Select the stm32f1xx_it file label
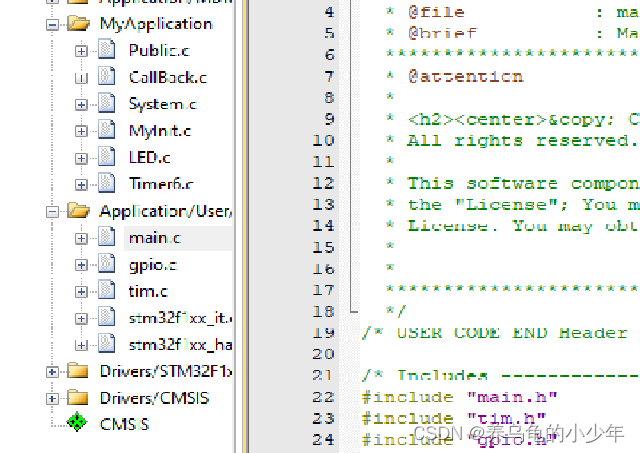Image resolution: width=640 pixels, height=453 pixels. click(x=180, y=318)
